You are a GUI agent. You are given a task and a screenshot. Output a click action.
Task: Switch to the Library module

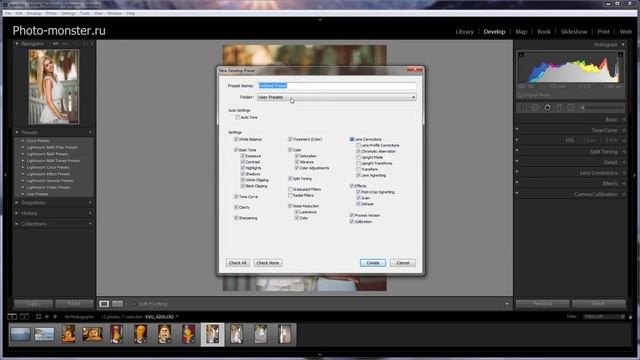click(x=464, y=32)
